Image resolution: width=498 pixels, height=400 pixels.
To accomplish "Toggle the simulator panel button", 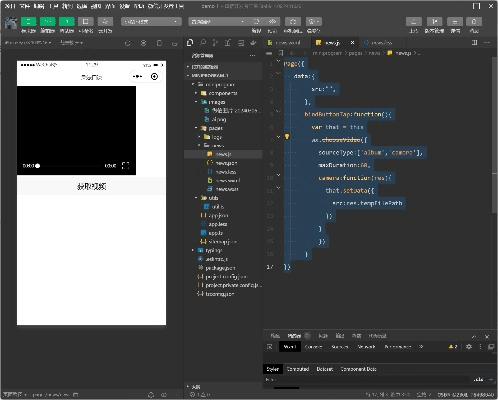I will point(28,22).
